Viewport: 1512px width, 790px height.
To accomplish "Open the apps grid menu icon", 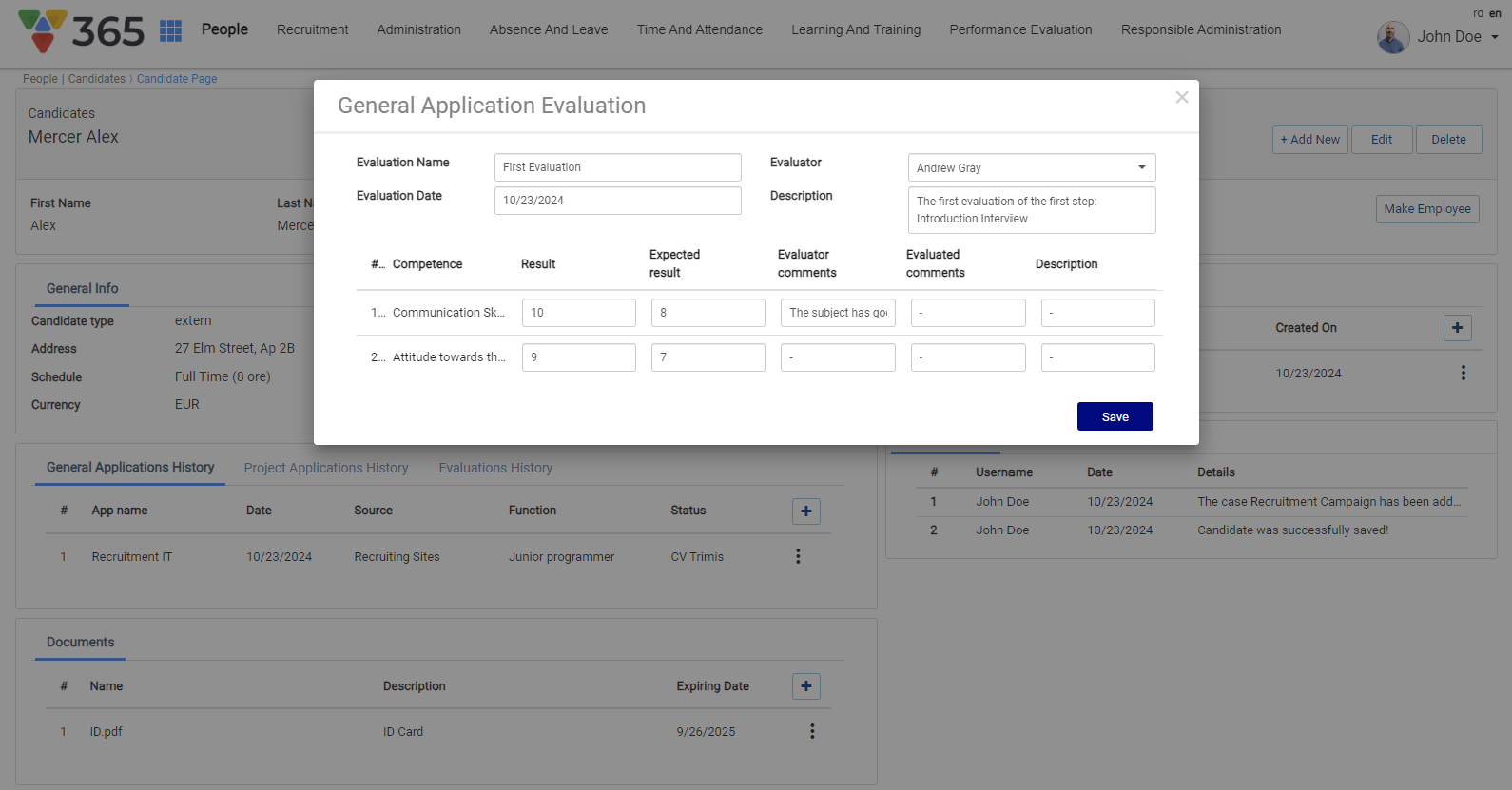I will pos(171,30).
